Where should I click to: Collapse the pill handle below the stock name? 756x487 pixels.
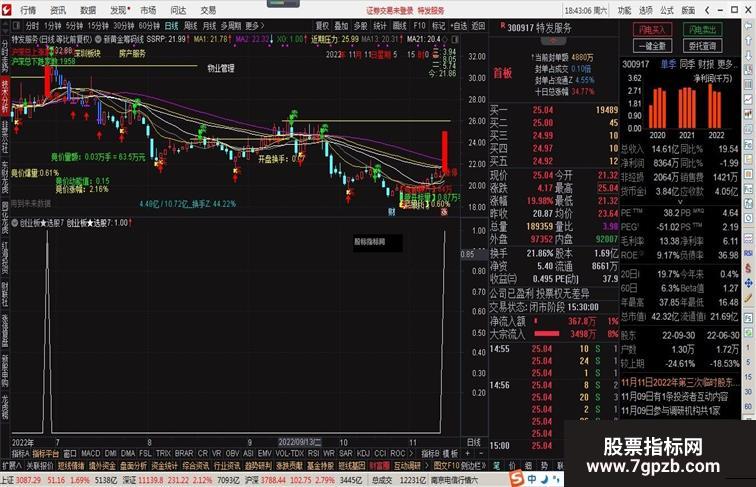(553, 41)
